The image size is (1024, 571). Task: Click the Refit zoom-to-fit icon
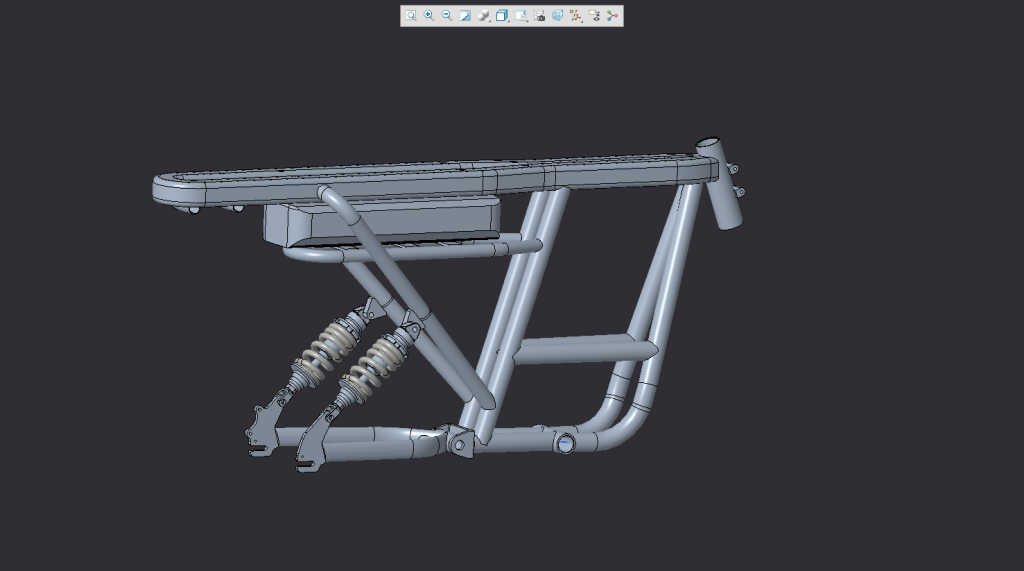pos(411,15)
